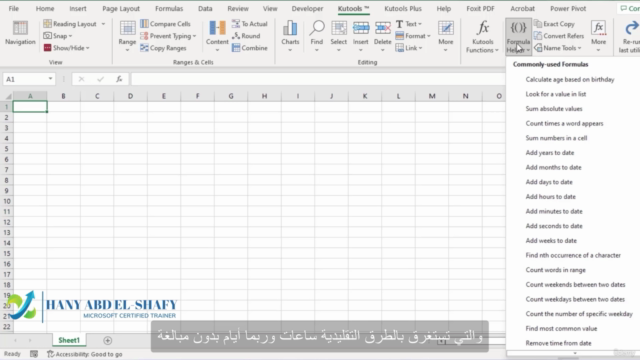
Task: Click the macro recording status icon
Action: 34,354
